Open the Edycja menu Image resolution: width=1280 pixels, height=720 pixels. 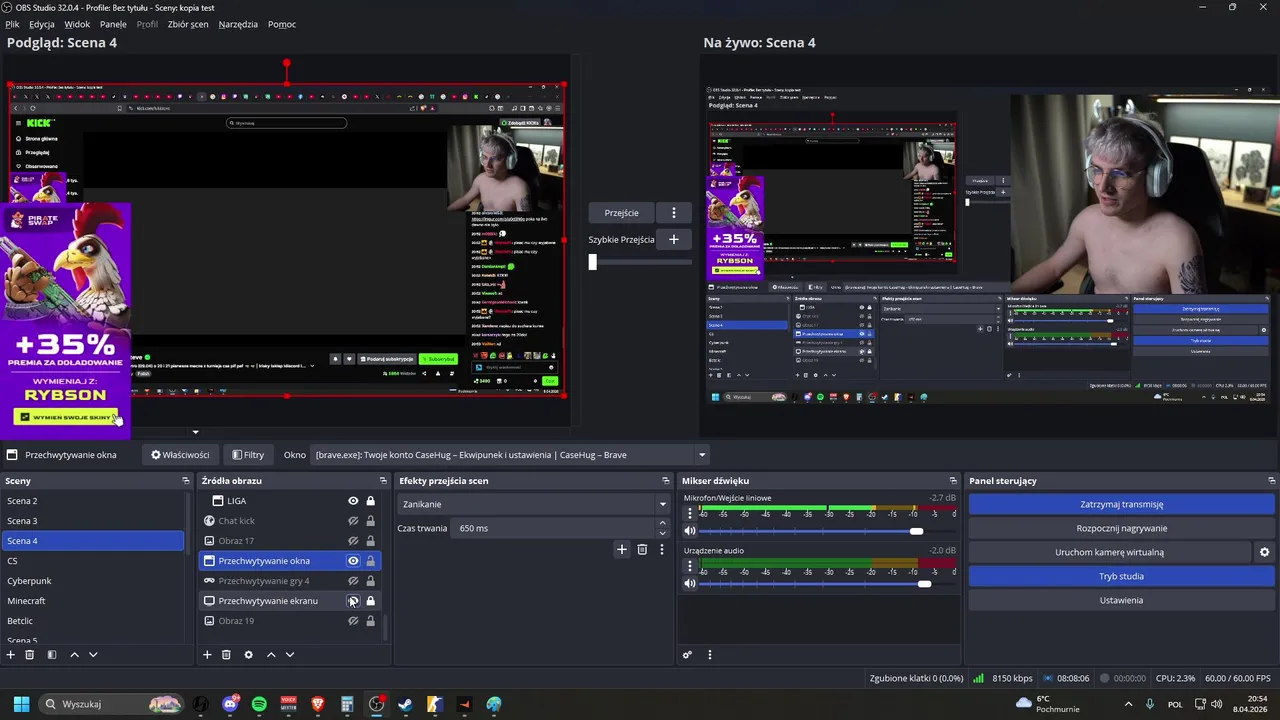tap(42, 24)
